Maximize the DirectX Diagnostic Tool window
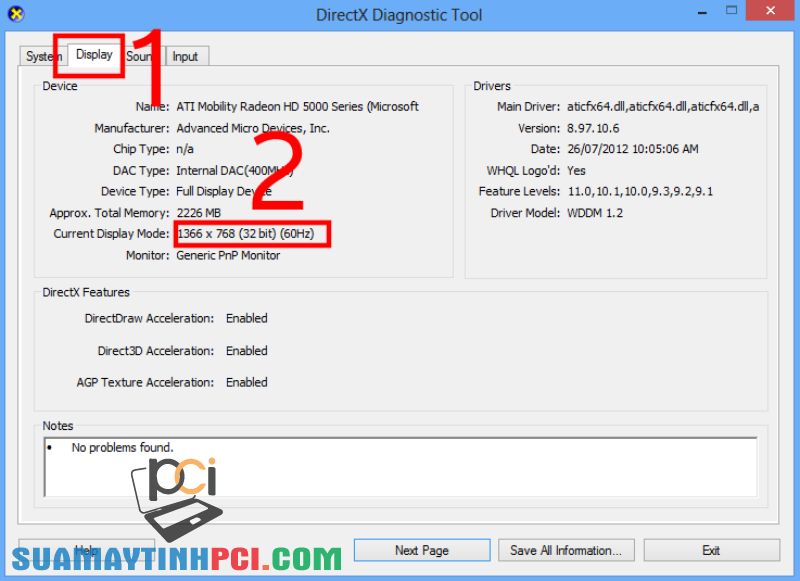Image resolution: width=800 pixels, height=581 pixels. pyautogui.click(x=732, y=10)
